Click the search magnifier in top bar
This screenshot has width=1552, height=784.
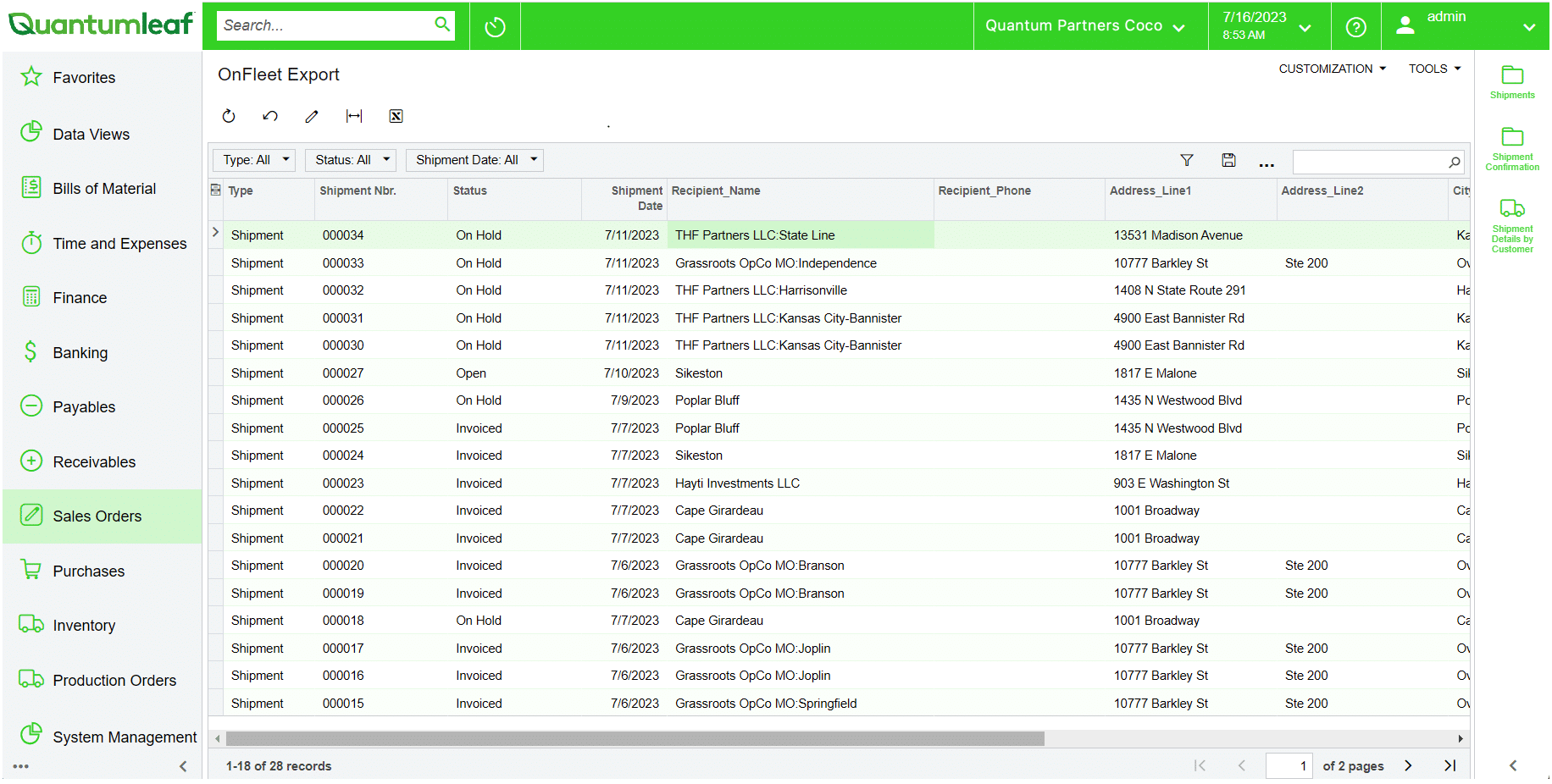click(x=442, y=25)
